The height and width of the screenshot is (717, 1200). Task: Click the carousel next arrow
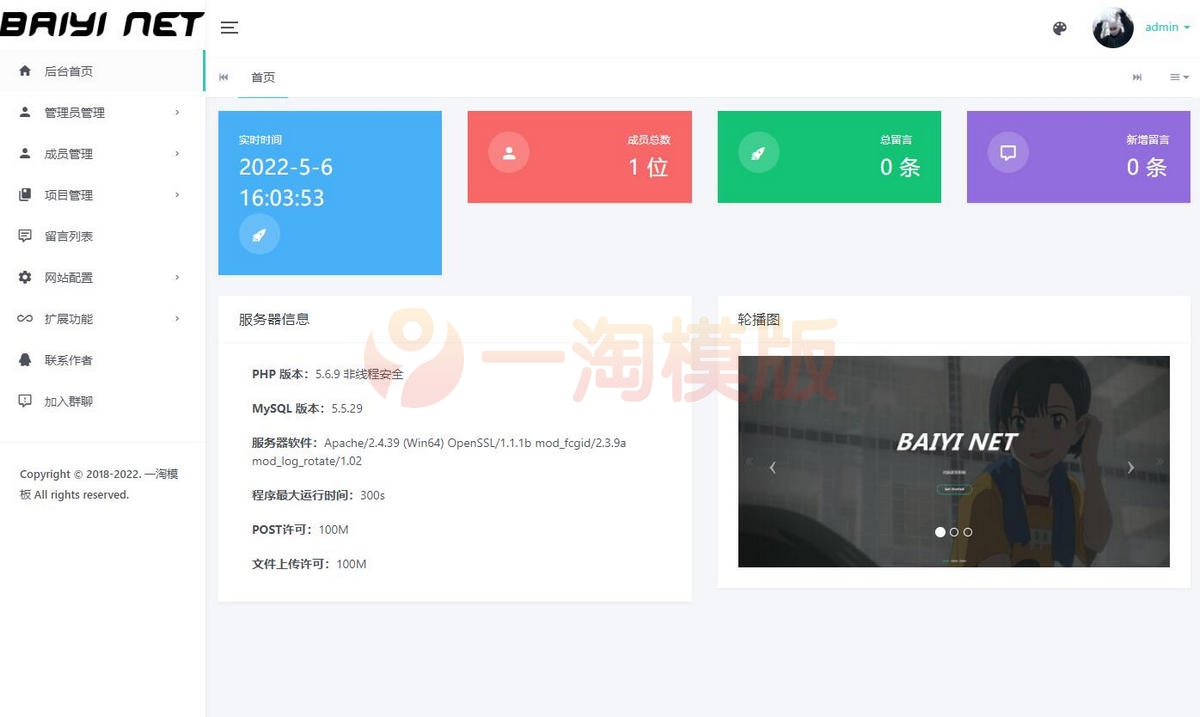1130,467
